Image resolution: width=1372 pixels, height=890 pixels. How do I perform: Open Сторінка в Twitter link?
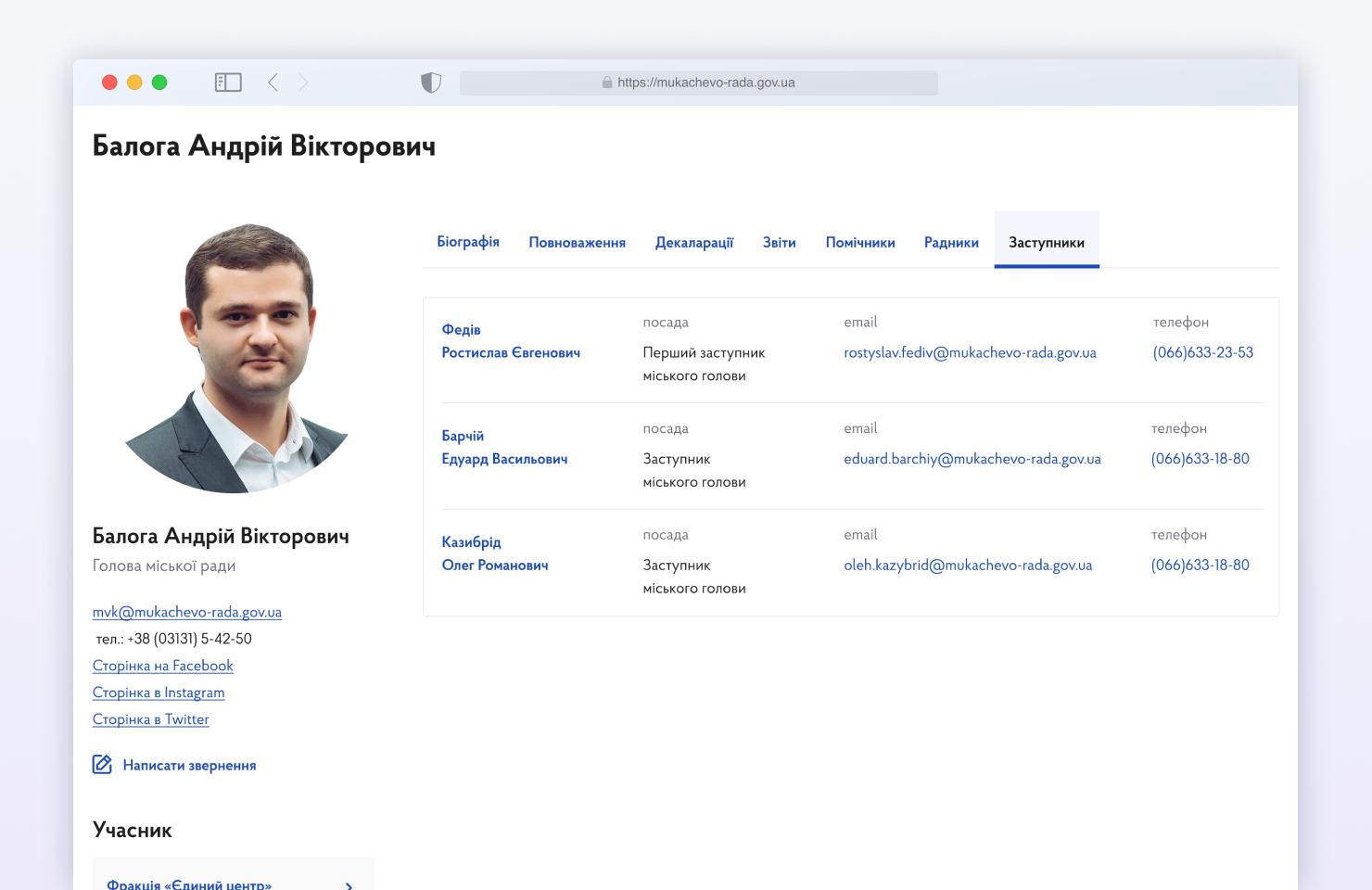coord(151,719)
